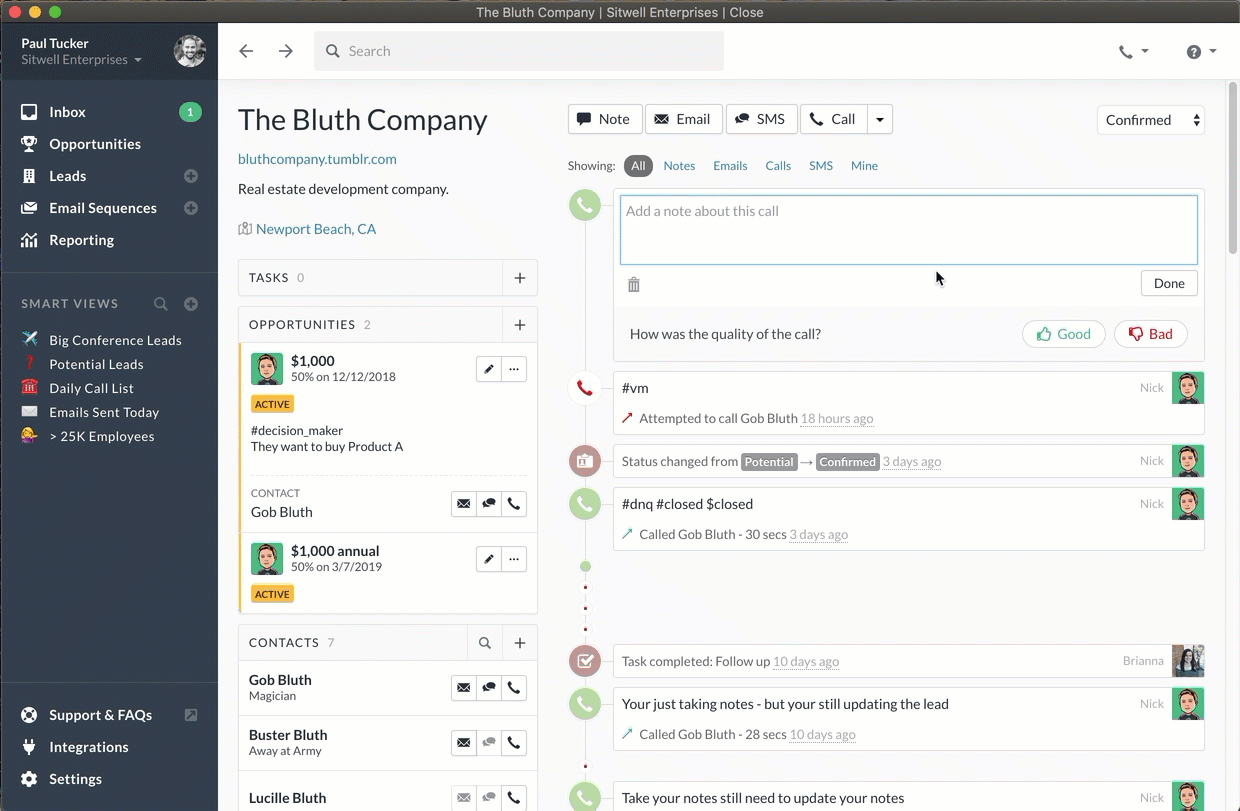
Task: Create new email sequence plus icon
Action: click(x=191, y=208)
